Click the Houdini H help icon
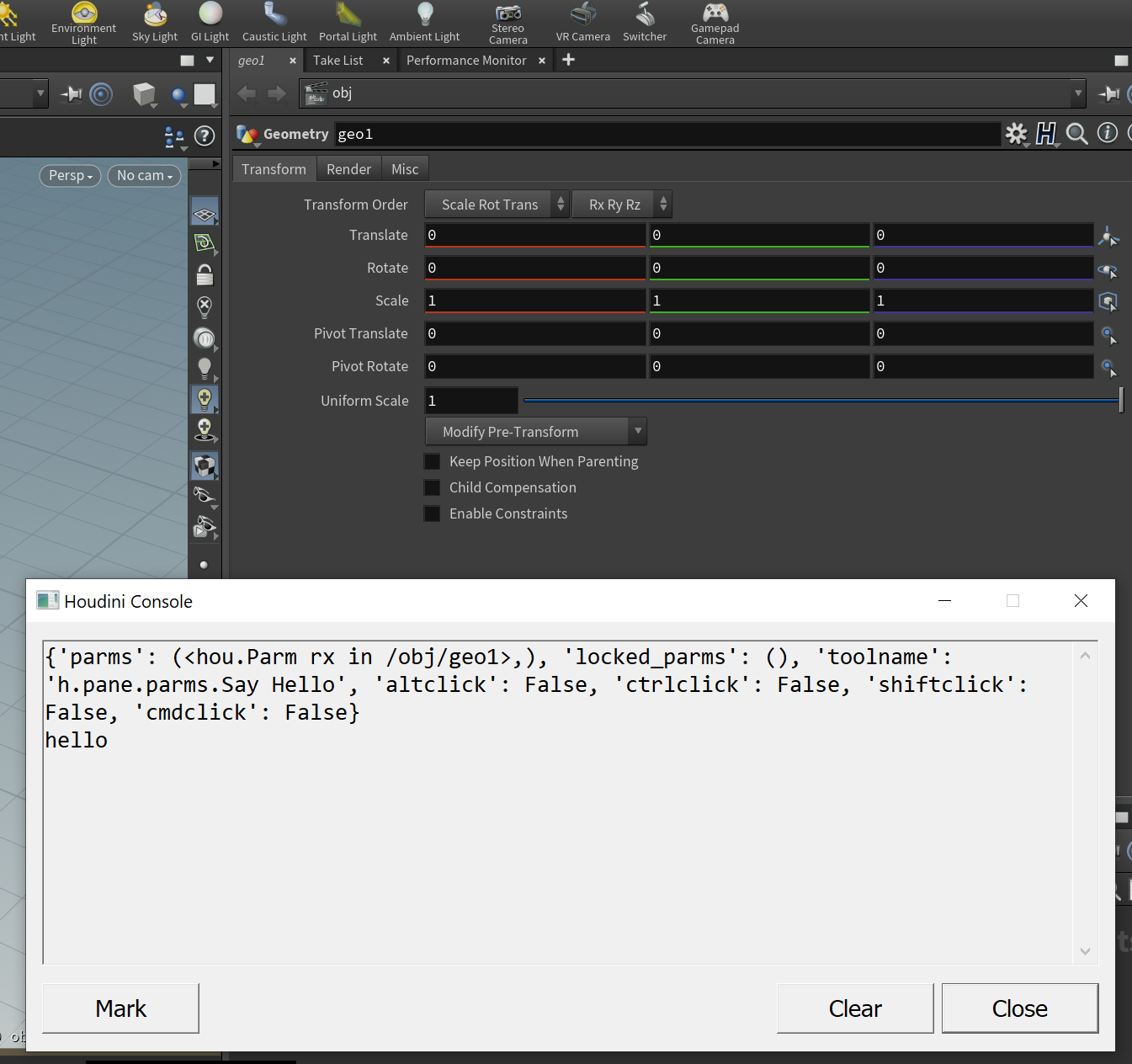This screenshot has width=1132, height=1064. coord(1046,133)
